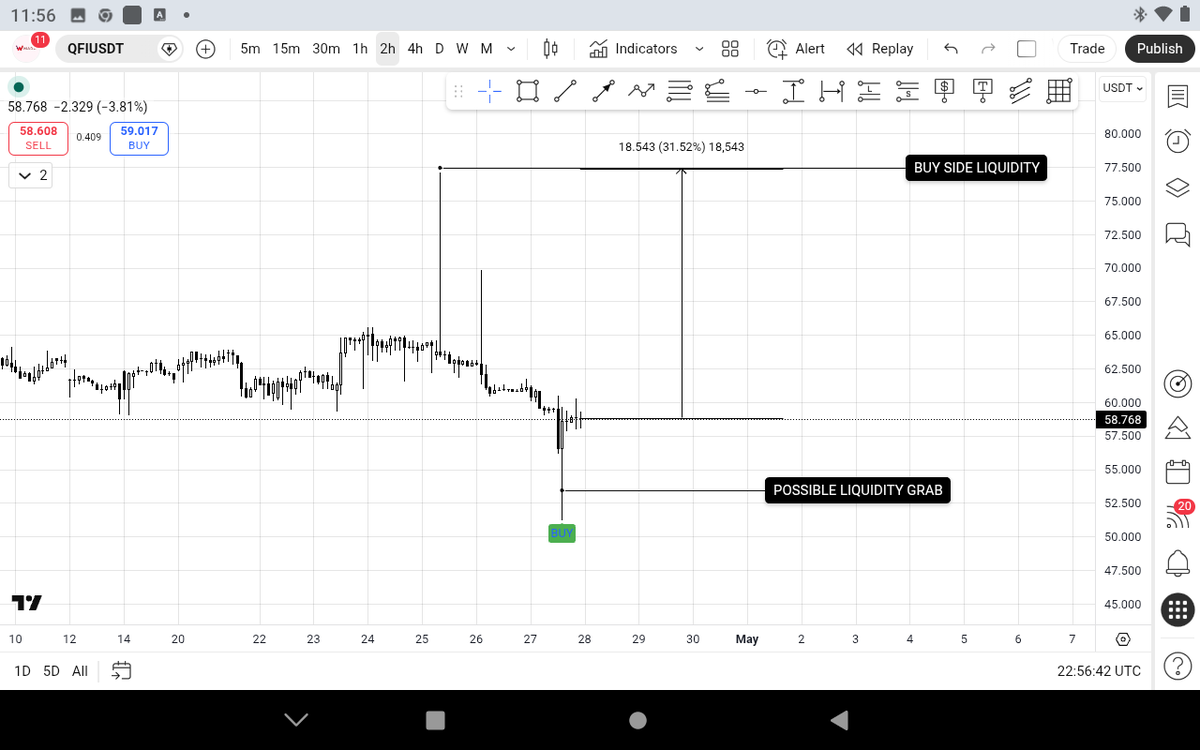The height and width of the screenshot is (750, 1200).
Task: Select the trend-based Fib extension tool
Action: pyautogui.click(x=717, y=91)
